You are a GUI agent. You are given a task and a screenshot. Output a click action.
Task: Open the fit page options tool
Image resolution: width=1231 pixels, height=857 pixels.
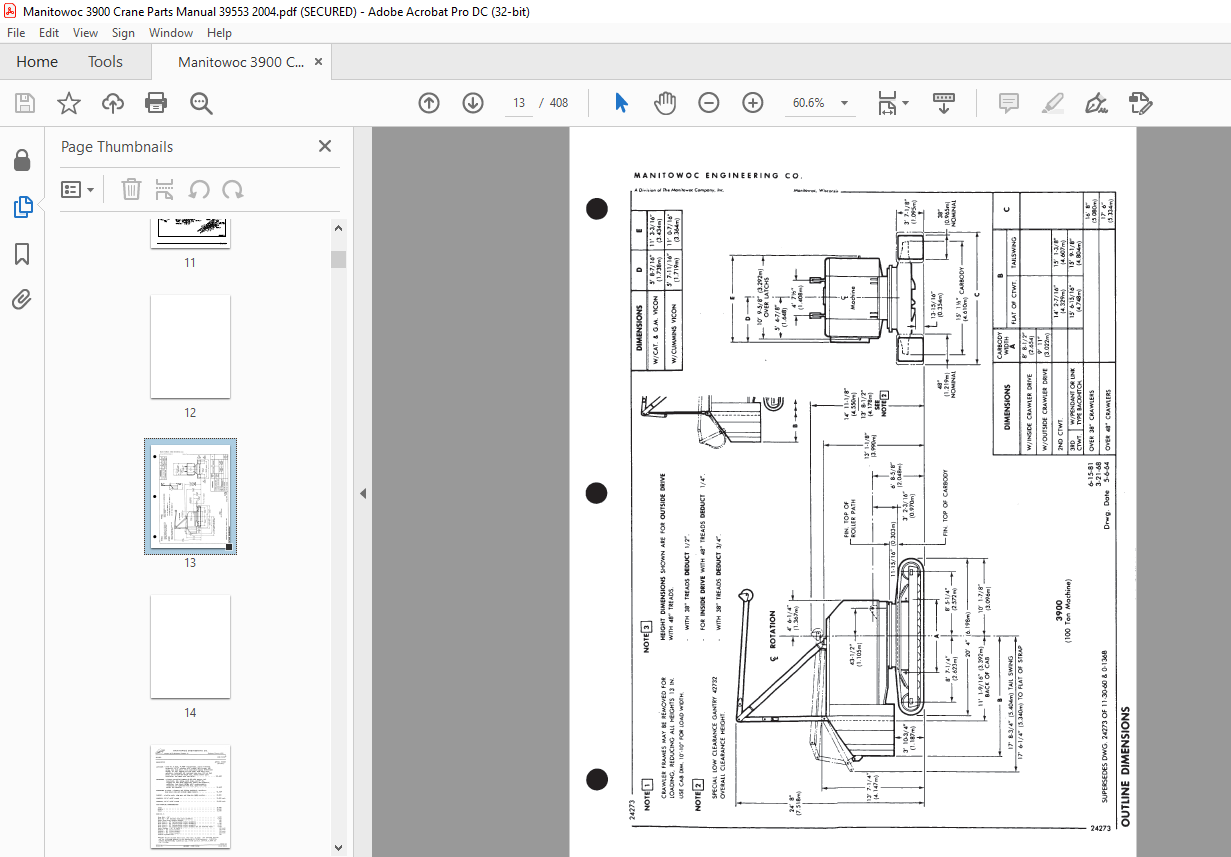(892, 103)
